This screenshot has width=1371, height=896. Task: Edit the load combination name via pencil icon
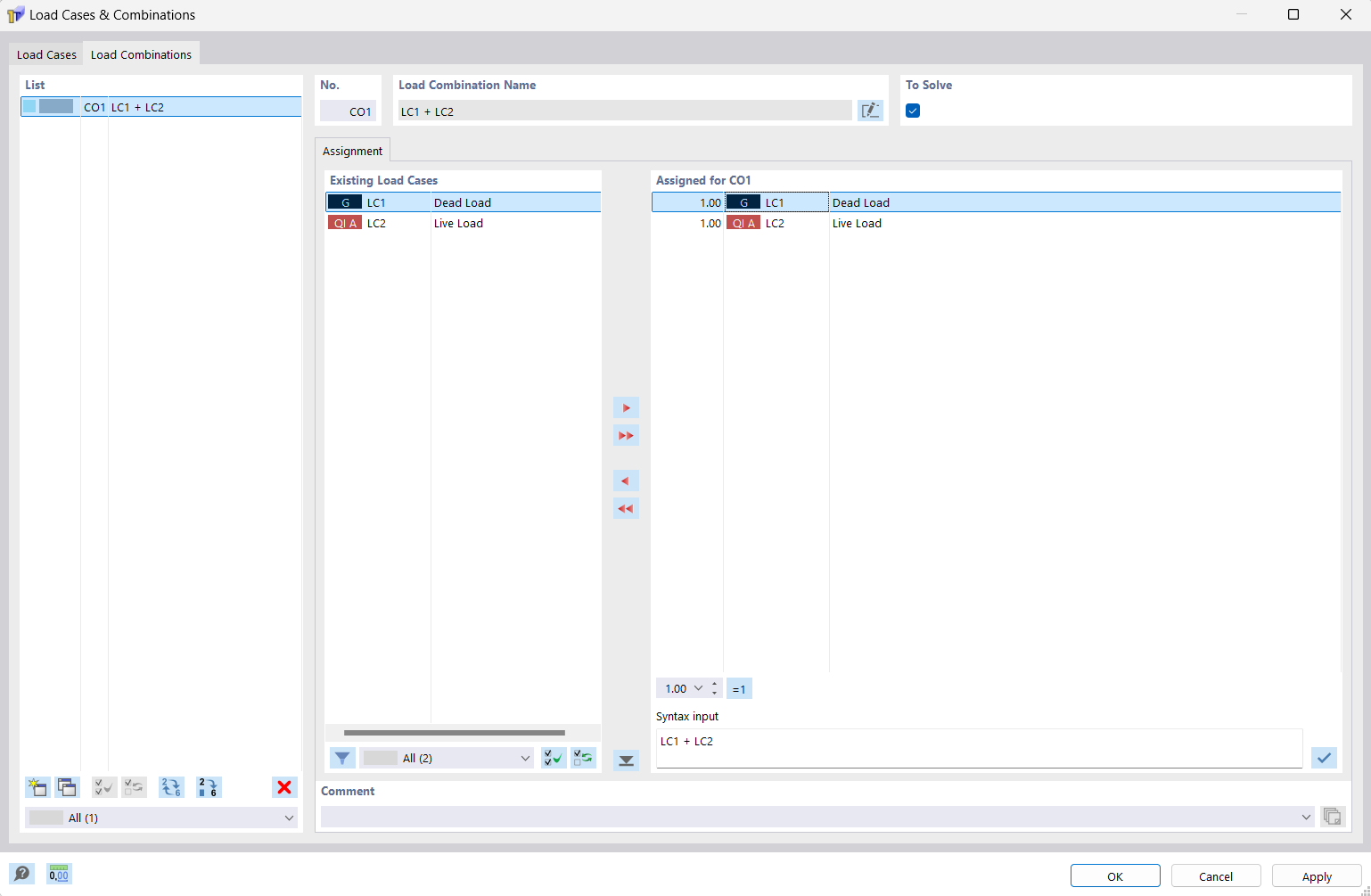[x=870, y=110]
